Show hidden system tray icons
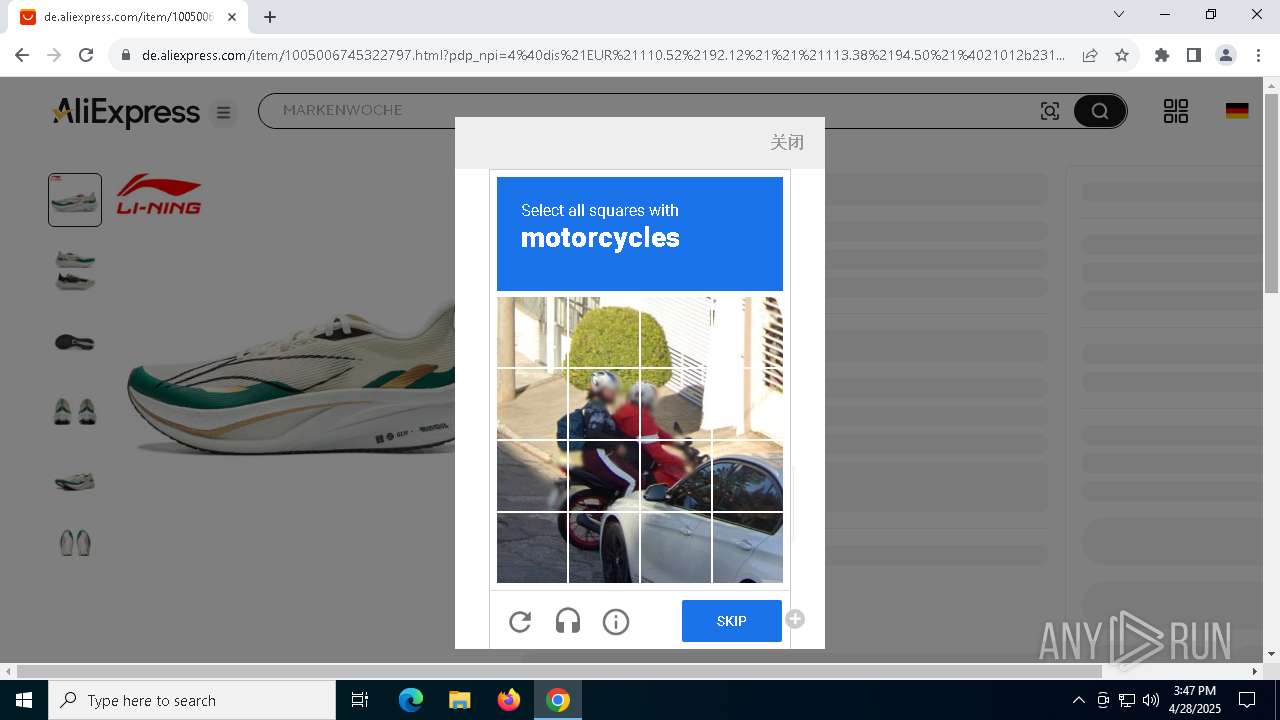Viewport: 1280px width, 720px height. pyautogui.click(x=1078, y=700)
